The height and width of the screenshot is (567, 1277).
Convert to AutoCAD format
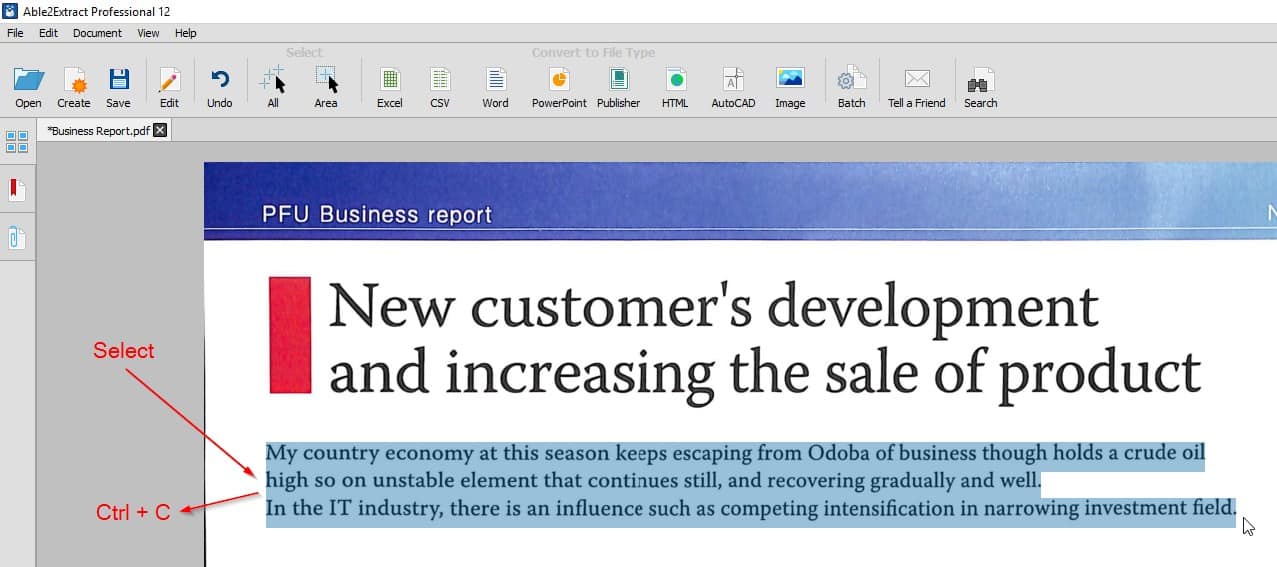coord(733,80)
